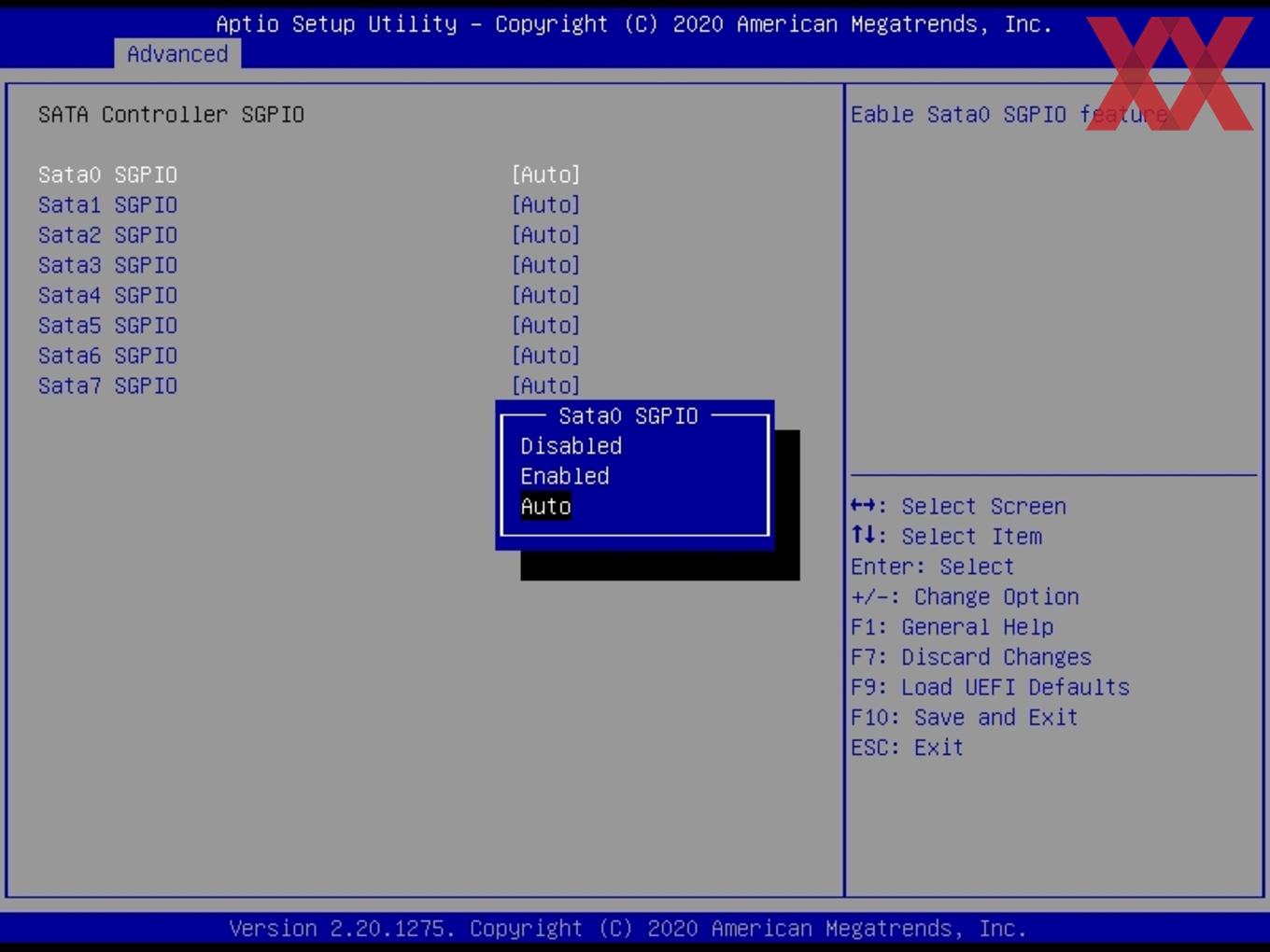This screenshot has width=1270, height=952.
Task: Click the SATA Controller SGPIO heading
Action: point(171,115)
